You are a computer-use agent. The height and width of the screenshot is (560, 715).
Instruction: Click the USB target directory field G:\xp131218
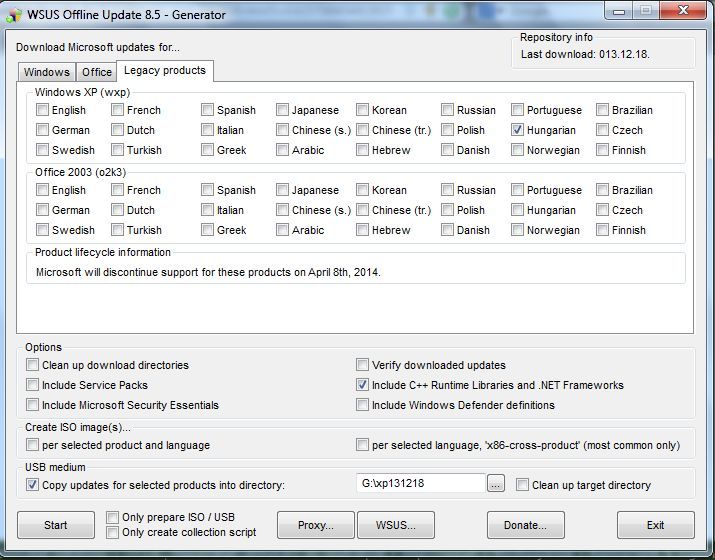click(x=420, y=483)
